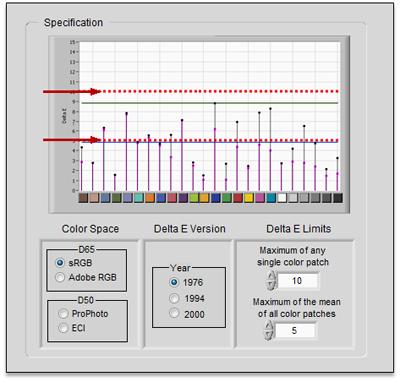Click the single patch limit field showing 10
400x382 pixels.
pos(298,281)
